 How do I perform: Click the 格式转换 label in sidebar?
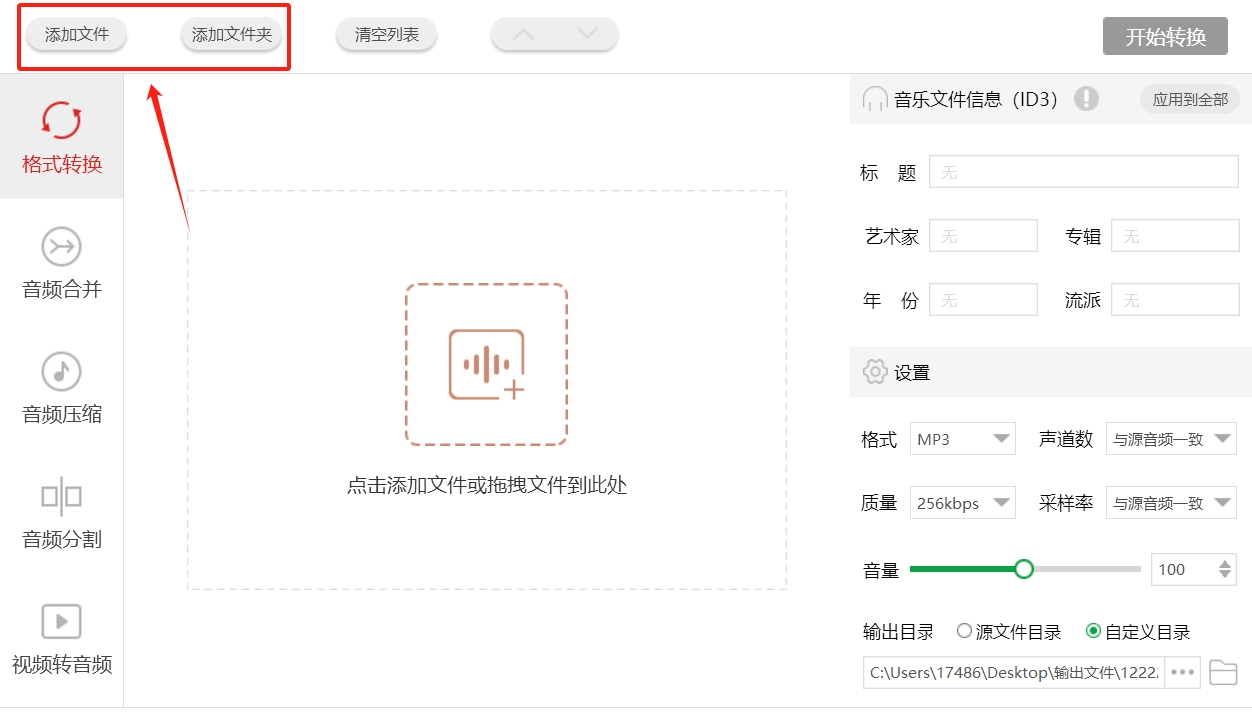pyautogui.click(x=62, y=164)
